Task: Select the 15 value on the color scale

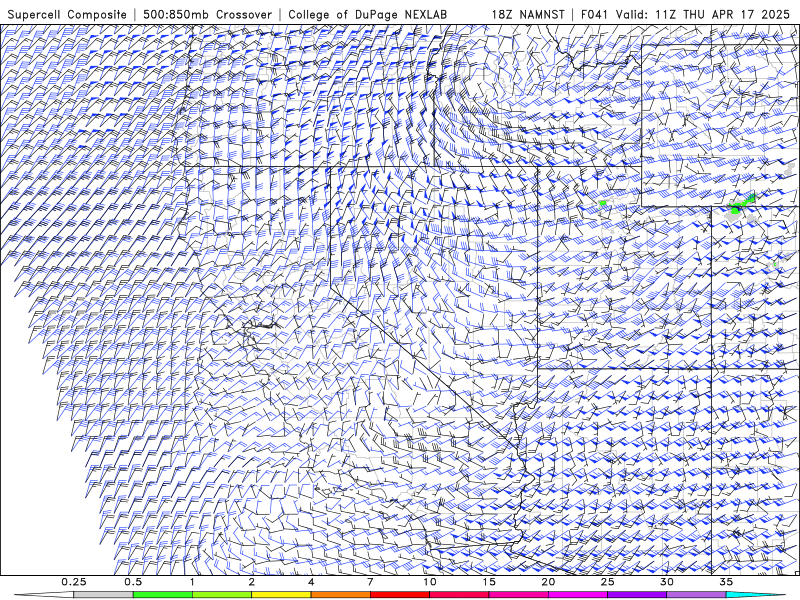Action: pos(489,582)
